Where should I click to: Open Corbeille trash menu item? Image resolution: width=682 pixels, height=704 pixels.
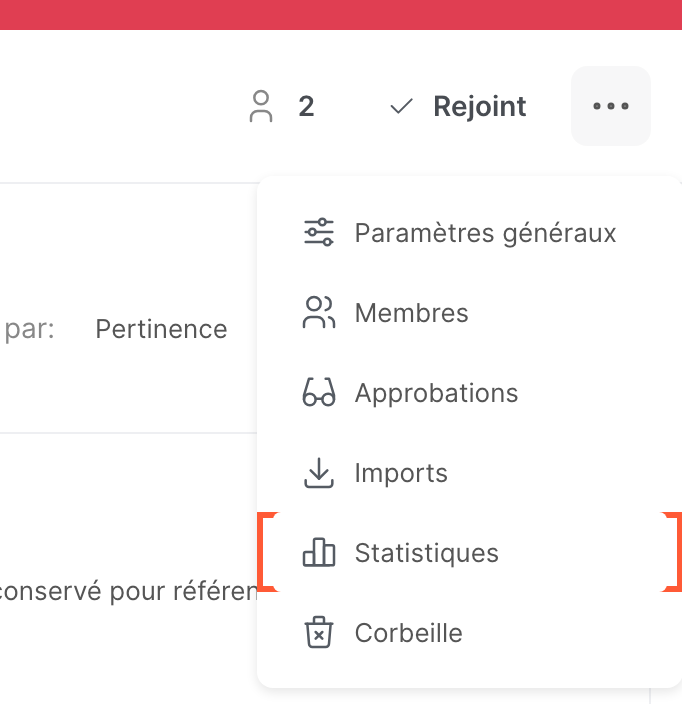coord(469,633)
